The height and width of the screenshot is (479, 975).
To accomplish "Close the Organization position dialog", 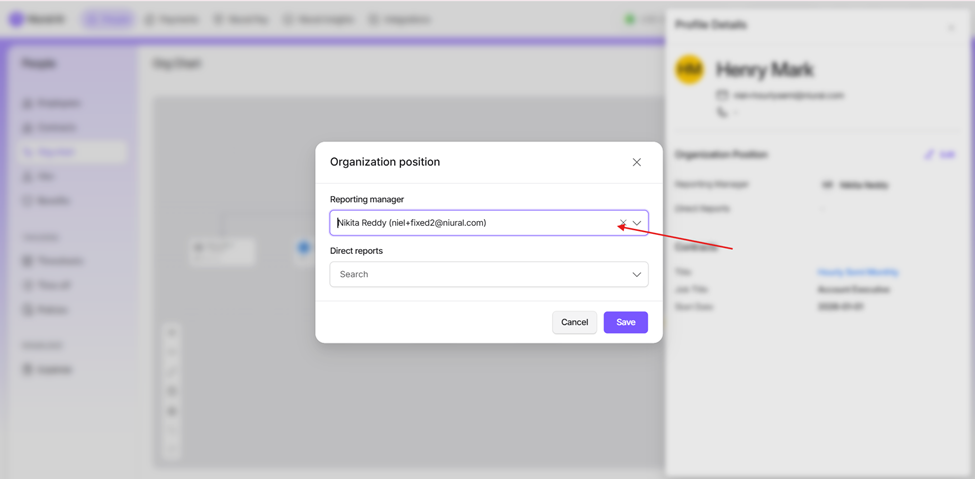I will coord(637,162).
